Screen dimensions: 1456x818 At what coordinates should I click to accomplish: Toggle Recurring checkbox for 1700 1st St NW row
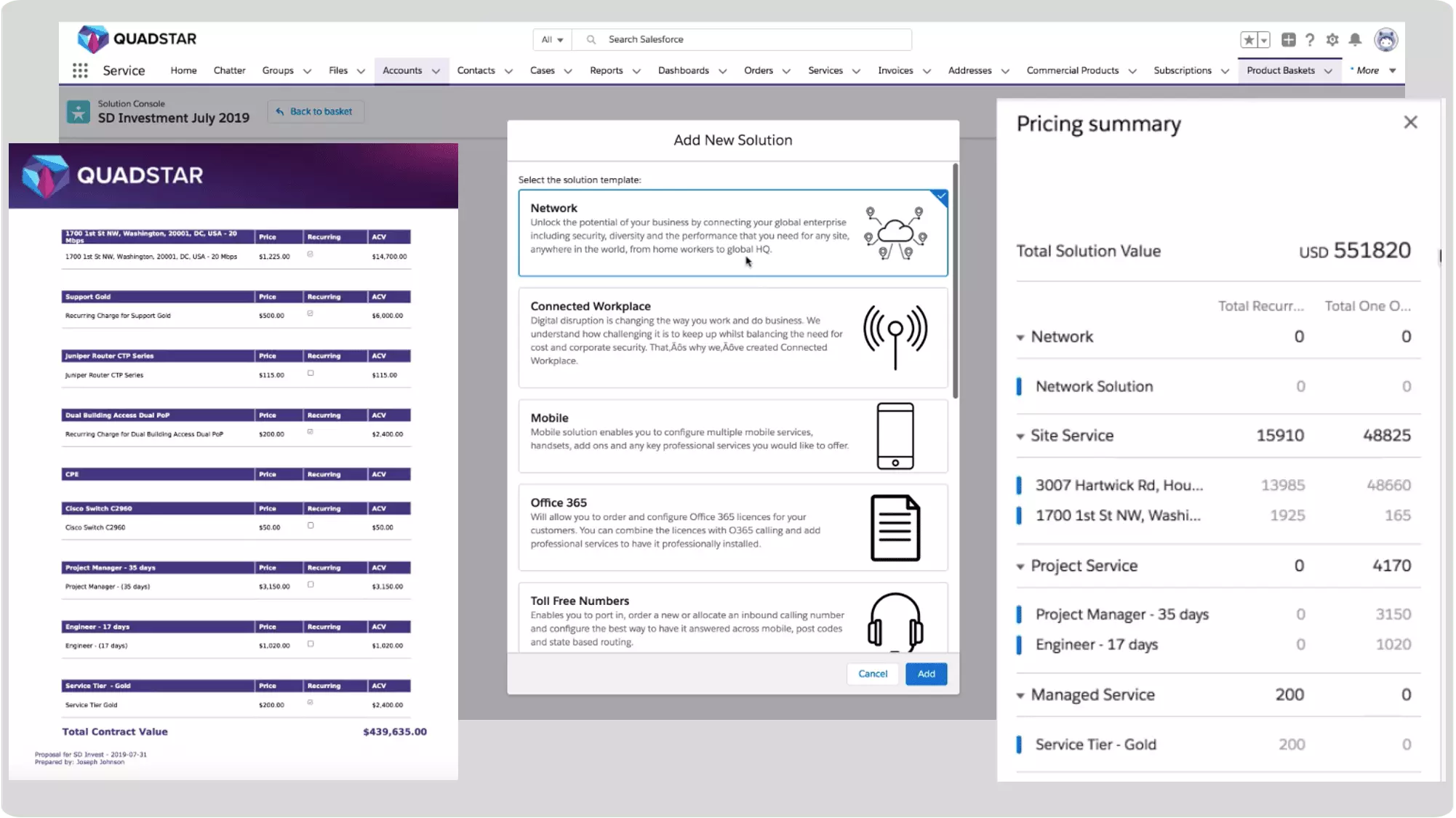click(x=311, y=254)
